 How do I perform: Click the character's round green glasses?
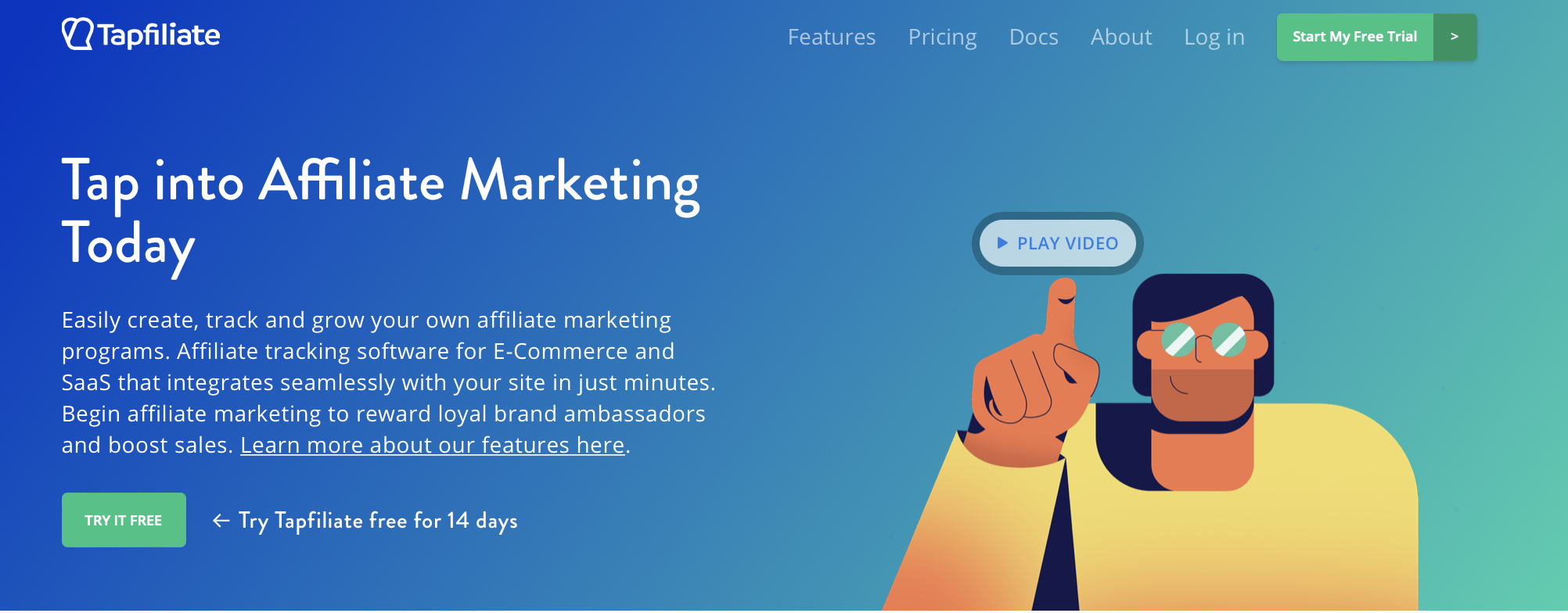click(1203, 340)
